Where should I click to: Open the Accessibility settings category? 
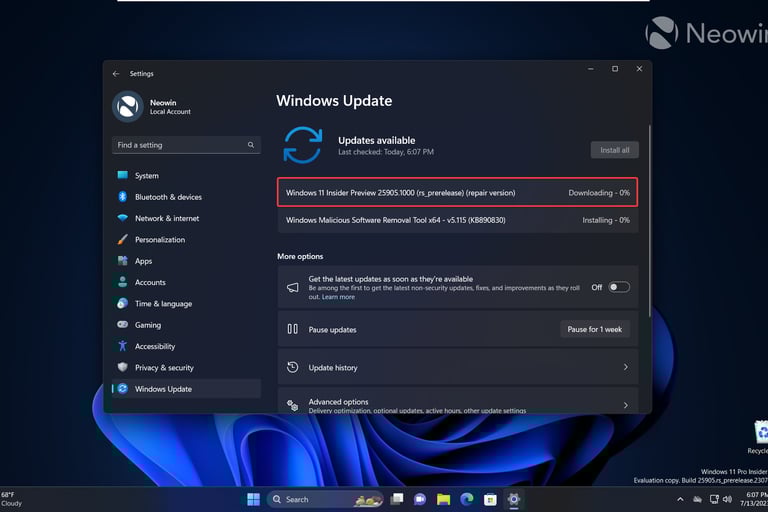[186, 346]
